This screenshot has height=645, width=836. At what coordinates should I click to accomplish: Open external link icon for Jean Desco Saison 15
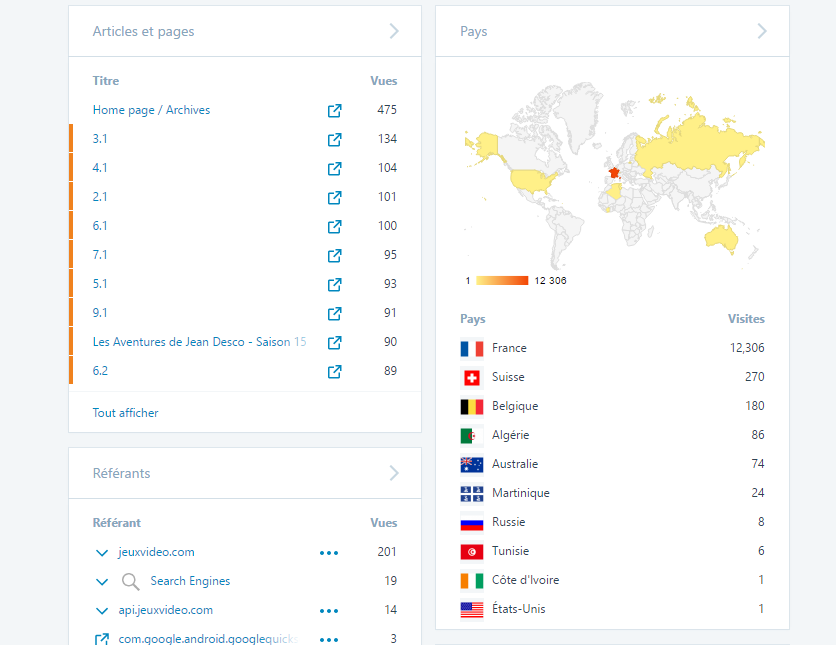(x=334, y=342)
